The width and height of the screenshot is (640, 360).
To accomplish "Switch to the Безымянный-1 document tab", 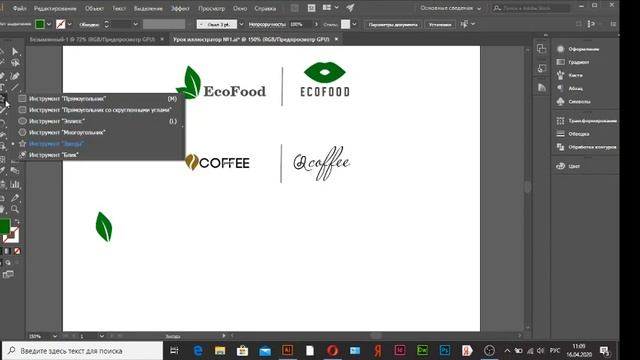I will pyautogui.click(x=92, y=39).
